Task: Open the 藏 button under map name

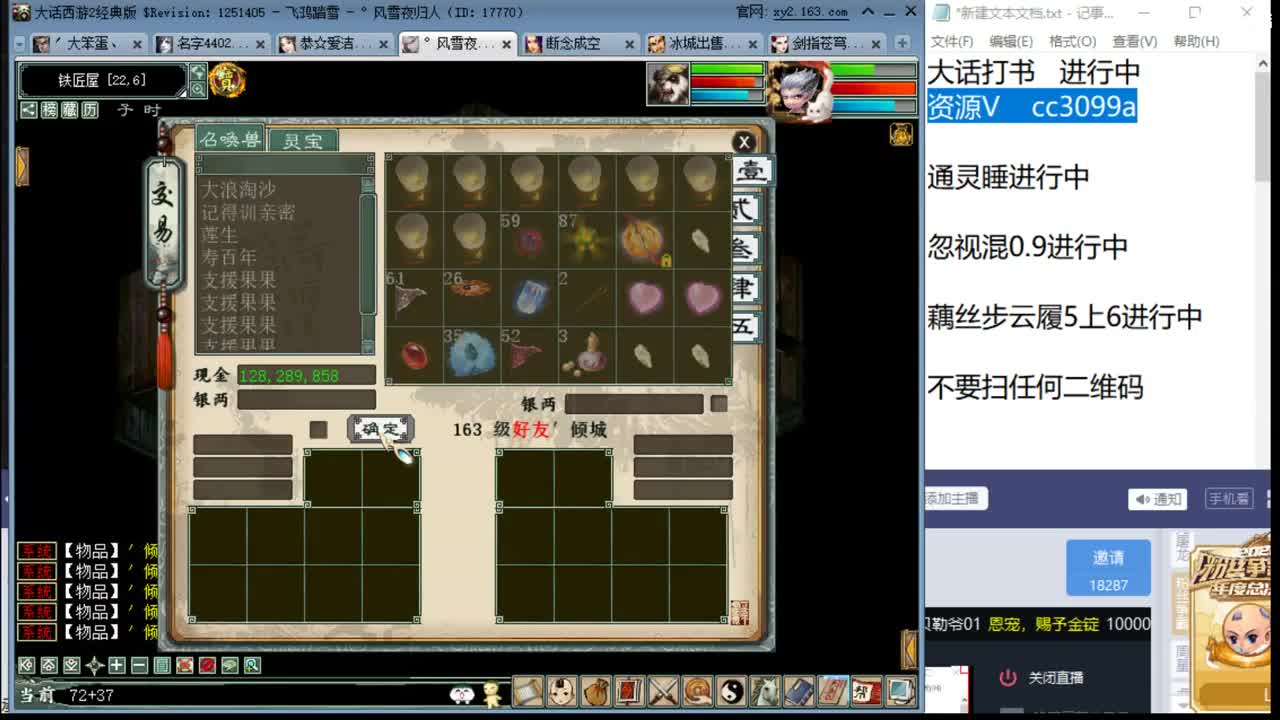Action: pos(69,110)
